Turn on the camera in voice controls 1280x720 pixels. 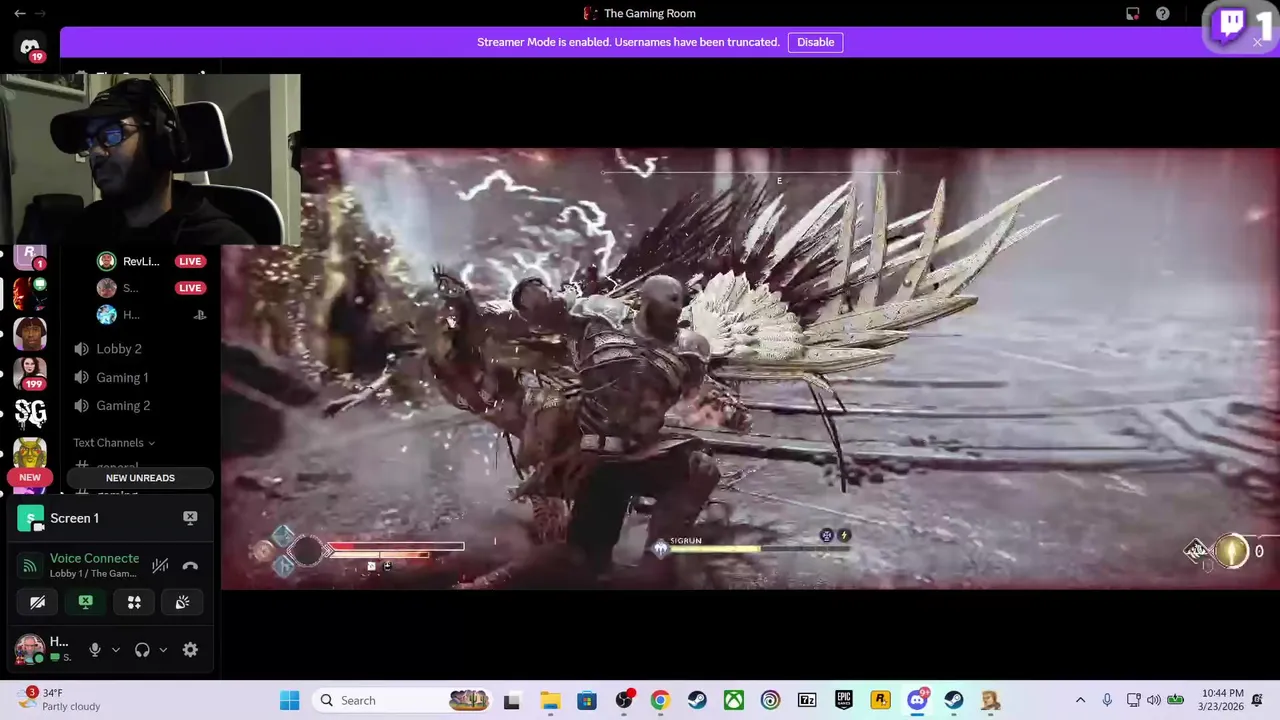(37, 602)
